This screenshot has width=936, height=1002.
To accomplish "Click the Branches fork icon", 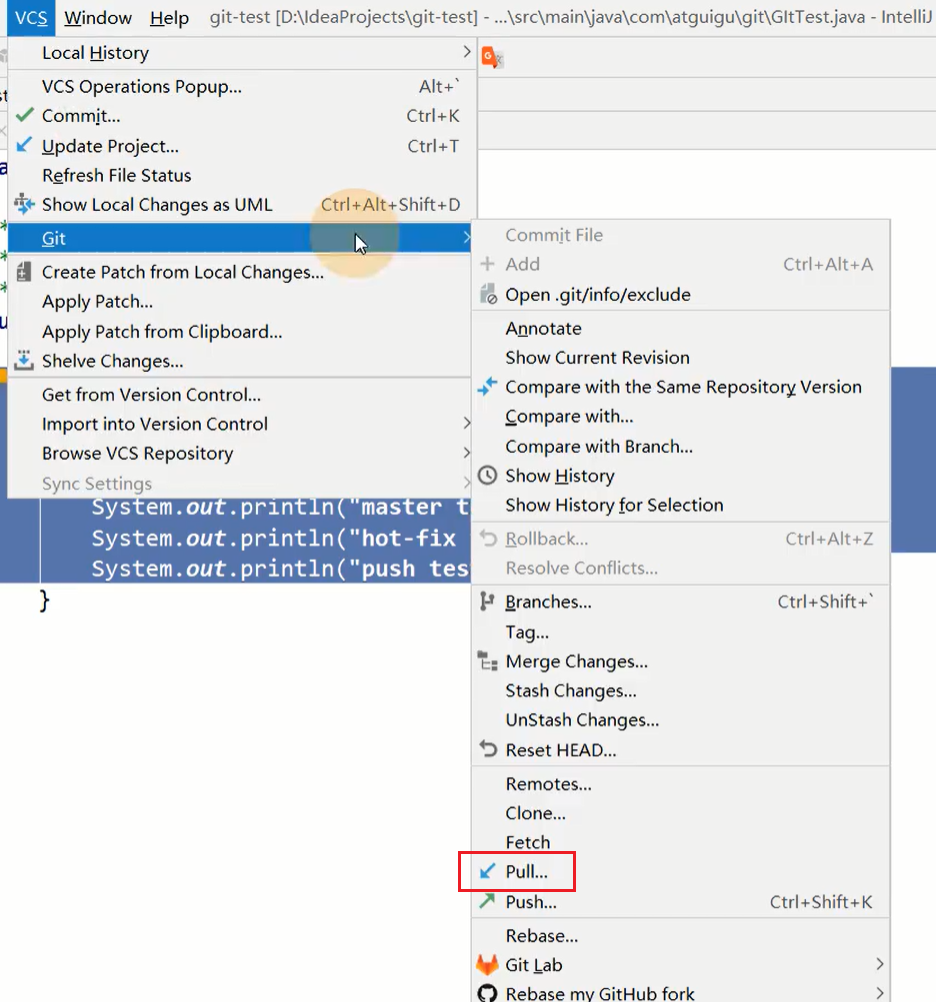I will click(487, 601).
